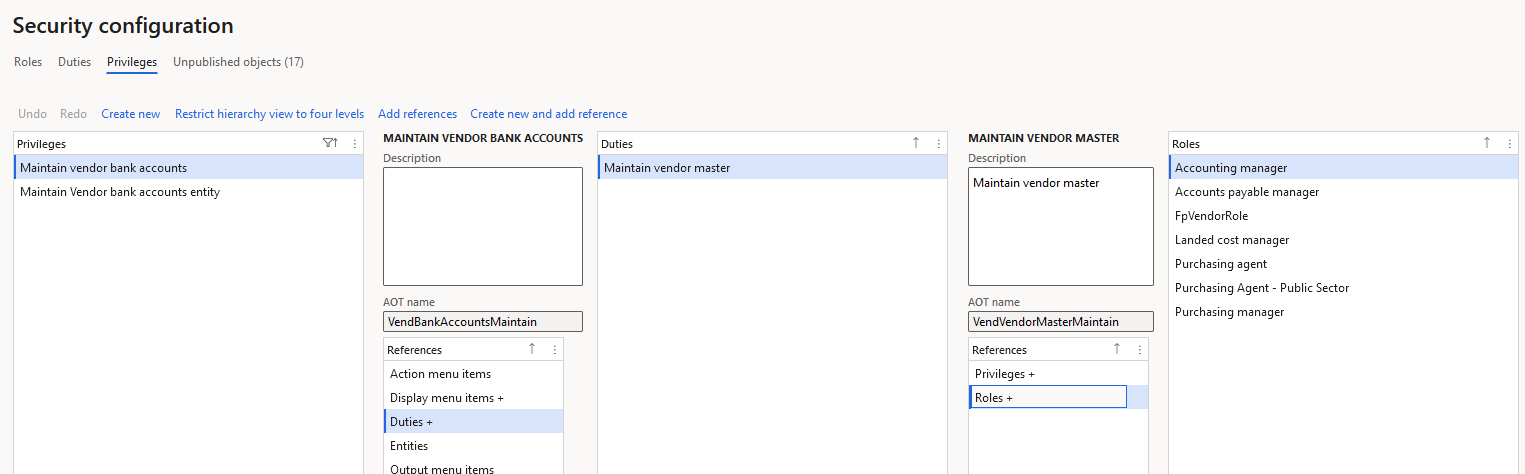Click Restrict hierarchy view to four levels

pyautogui.click(x=269, y=114)
